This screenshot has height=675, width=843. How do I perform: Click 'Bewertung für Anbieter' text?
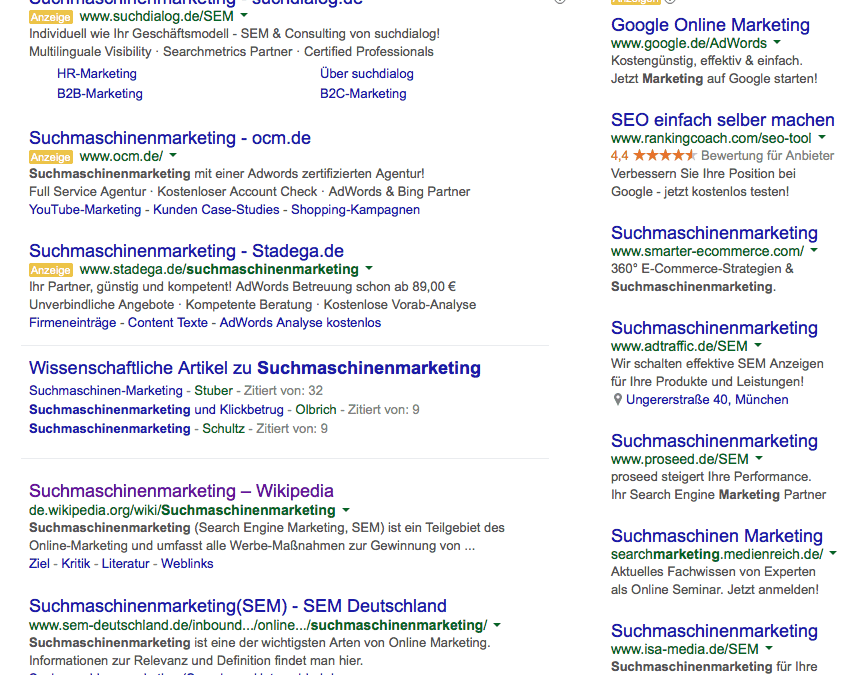point(768,156)
